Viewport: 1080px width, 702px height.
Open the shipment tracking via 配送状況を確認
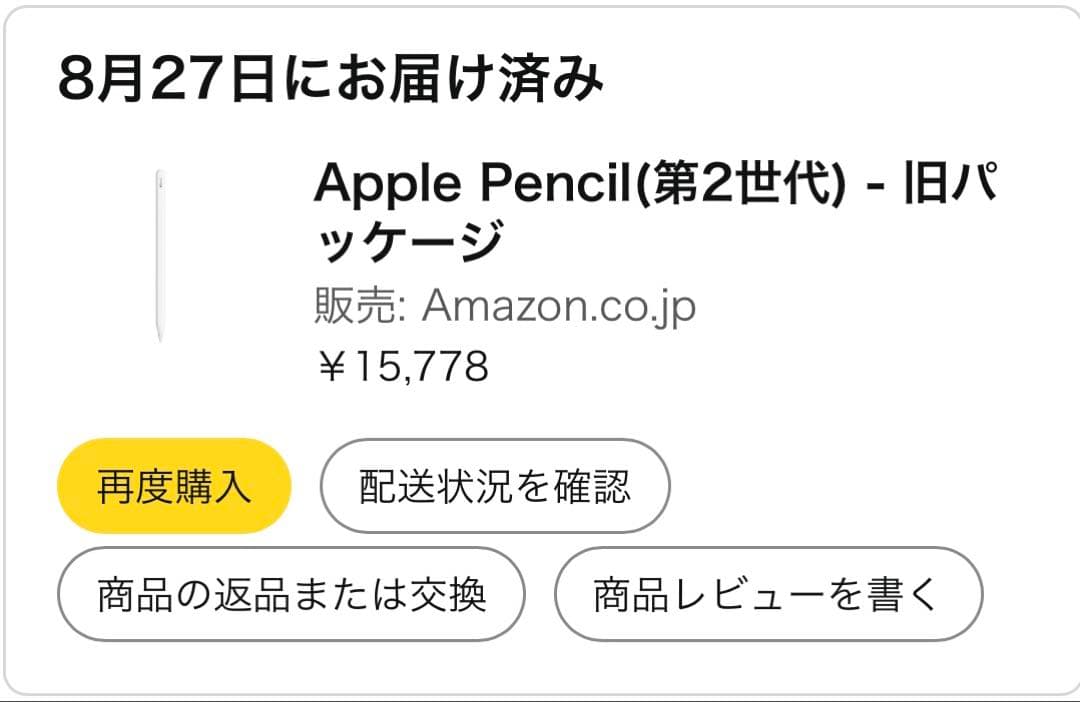(495, 484)
